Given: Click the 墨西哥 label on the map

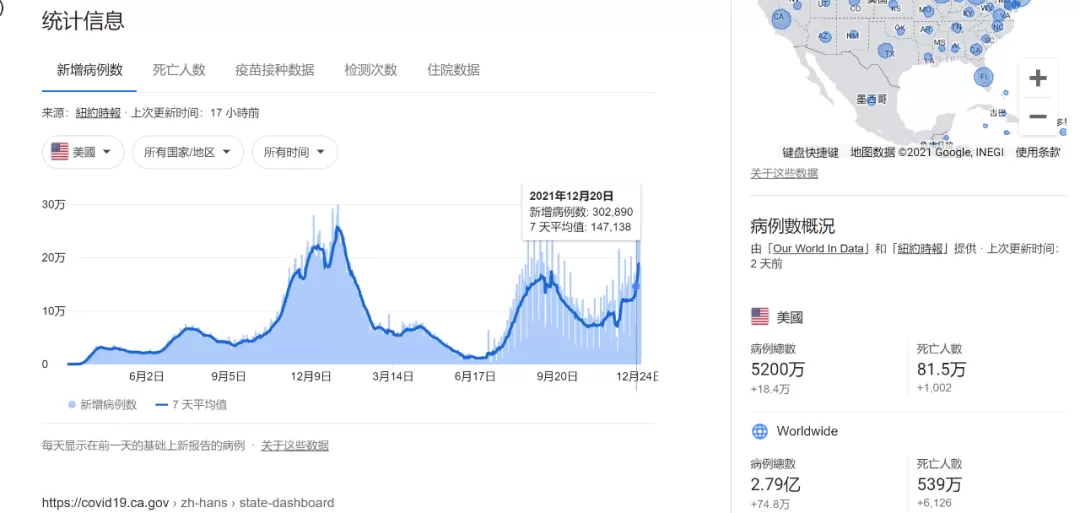Looking at the screenshot, I should (x=871, y=101).
